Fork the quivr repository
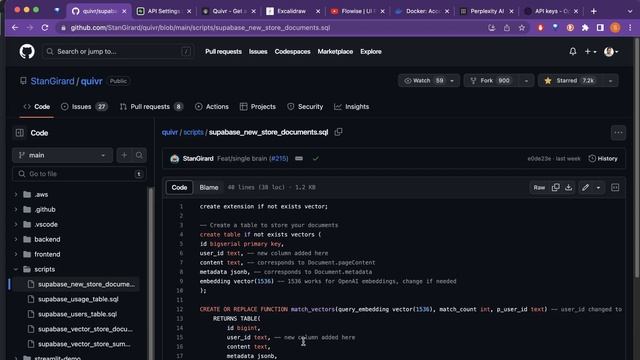This screenshot has width=640, height=360. click(491, 81)
